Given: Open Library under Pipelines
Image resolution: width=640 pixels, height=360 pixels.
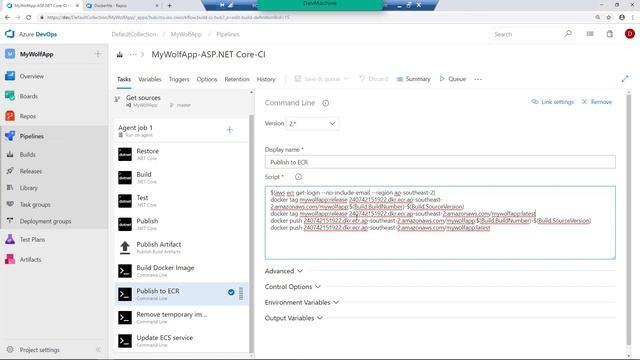Looking at the screenshot, I should (x=29, y=188).
